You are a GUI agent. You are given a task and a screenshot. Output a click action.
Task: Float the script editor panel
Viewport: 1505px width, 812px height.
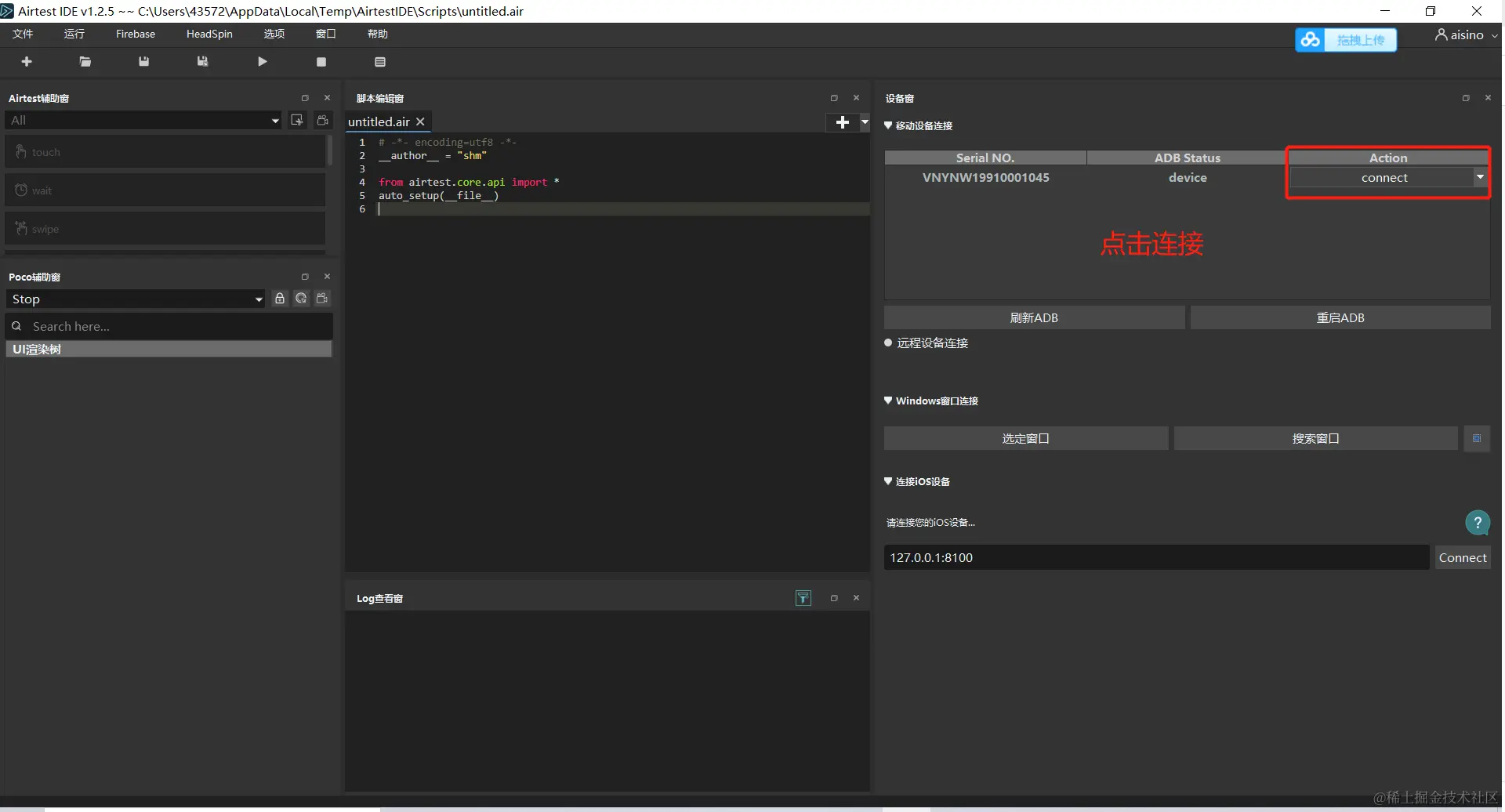click(x=834, y=98)
